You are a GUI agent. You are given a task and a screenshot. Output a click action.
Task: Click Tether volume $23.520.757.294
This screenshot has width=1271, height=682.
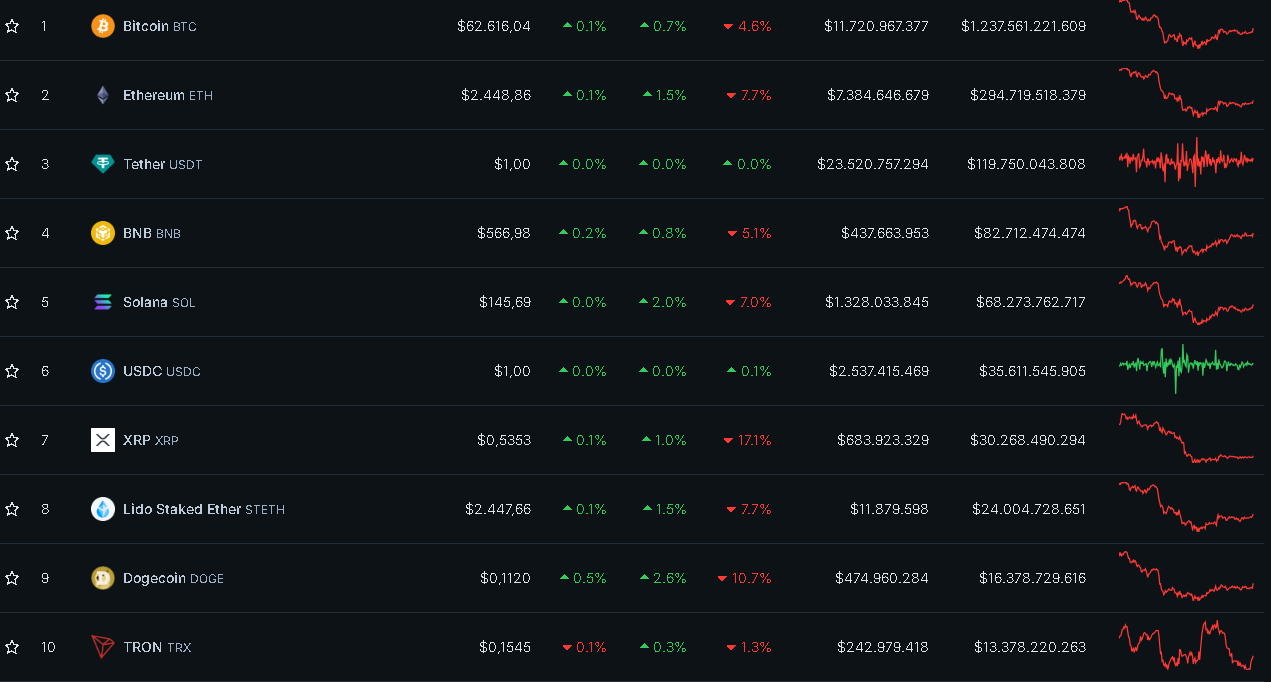[873, 164]
